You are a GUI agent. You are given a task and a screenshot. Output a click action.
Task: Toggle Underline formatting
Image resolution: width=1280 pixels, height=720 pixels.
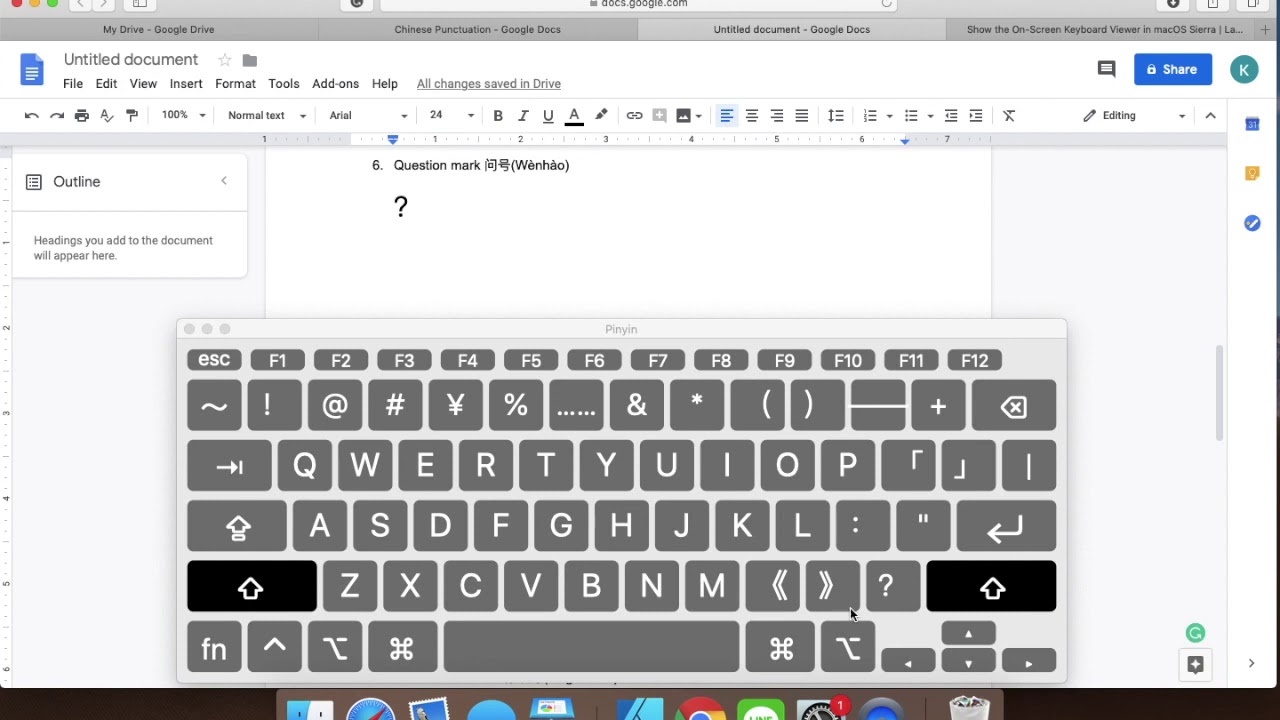tap(548, 116)
